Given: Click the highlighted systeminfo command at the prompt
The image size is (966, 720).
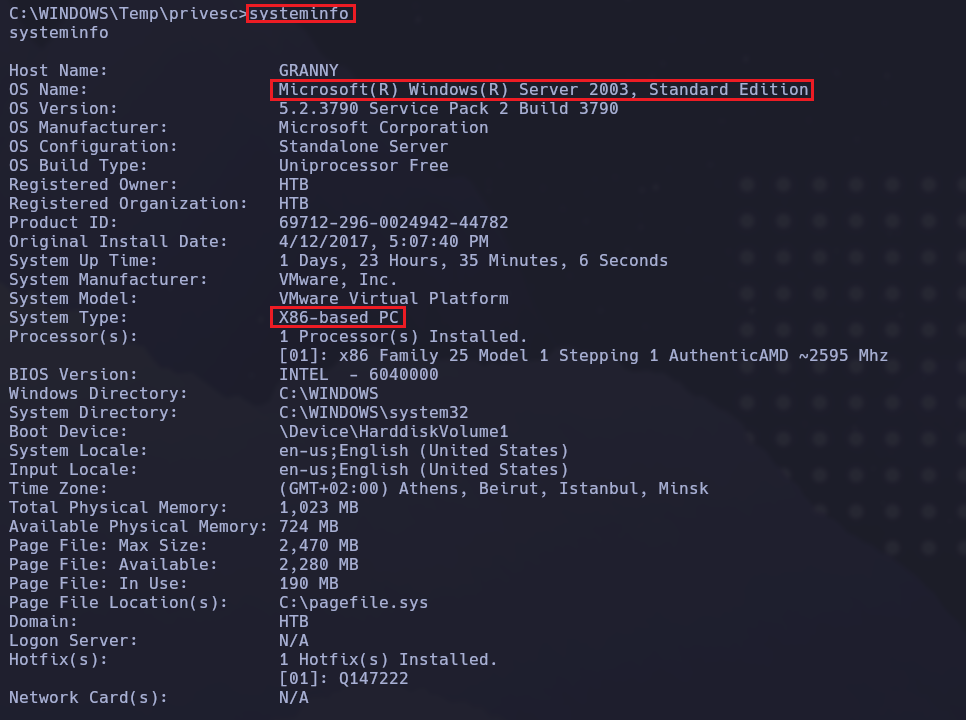Looking at the screenshot, I should click(x=300, y=14).
